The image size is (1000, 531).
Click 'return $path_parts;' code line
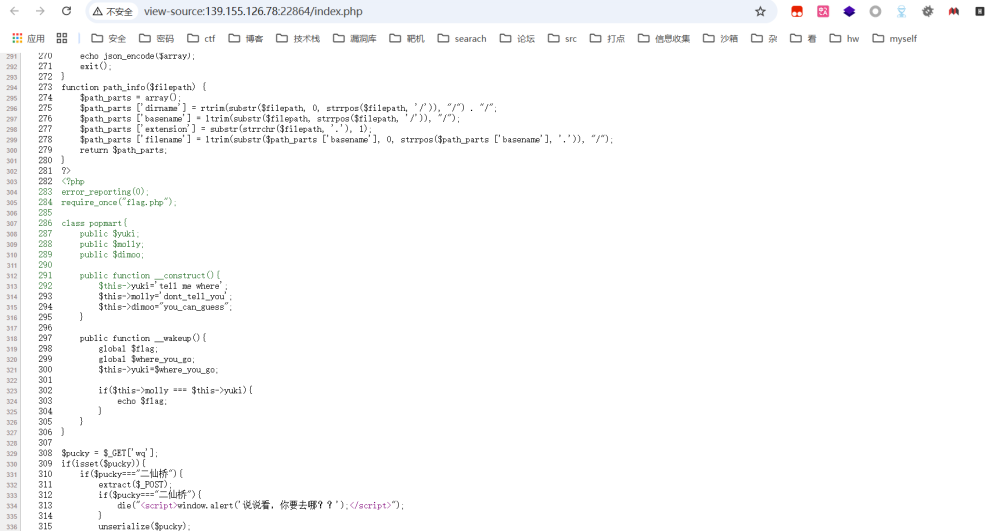tap(123, 150)
